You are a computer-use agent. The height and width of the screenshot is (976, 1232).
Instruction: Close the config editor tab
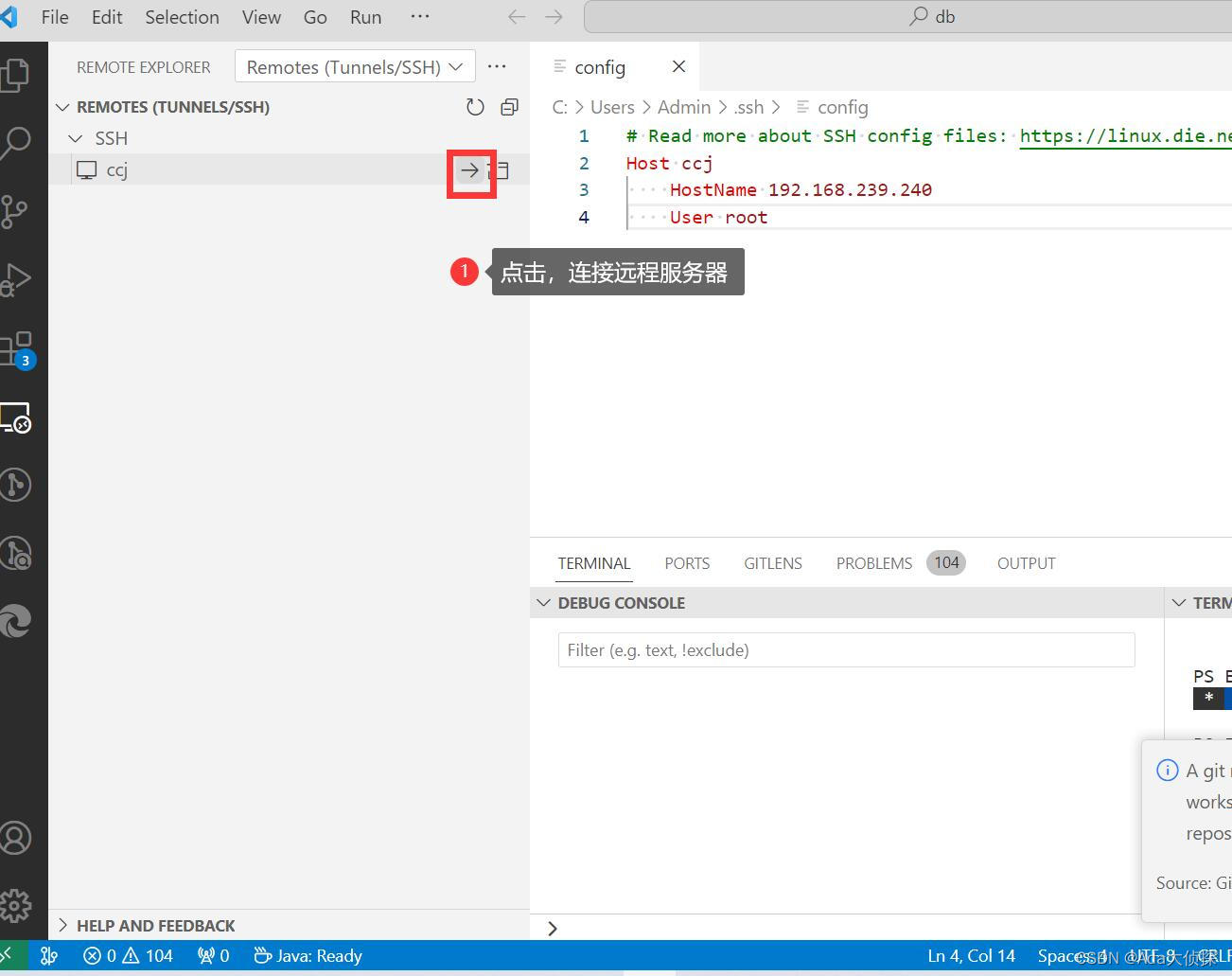click(x=678, y=66)
